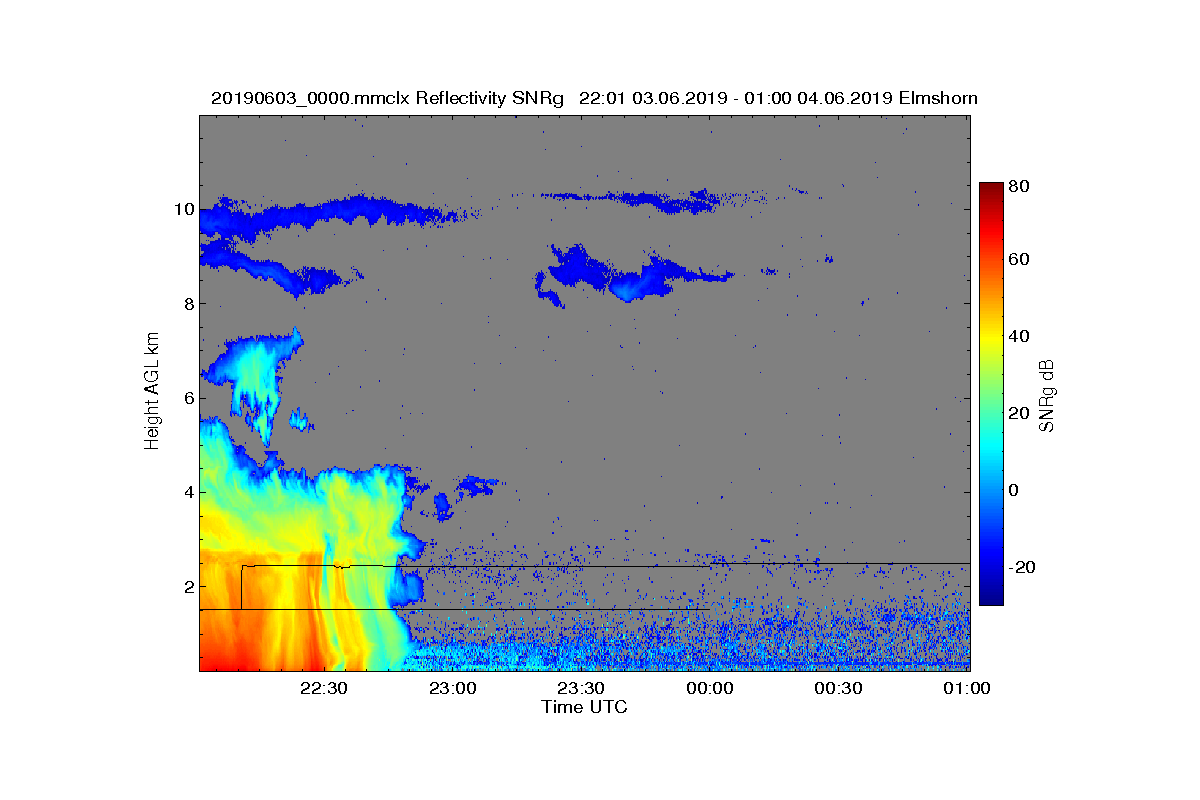
Task: Click the 2 km height tick label
Action: pyautogui.click(x=188, y=586)
